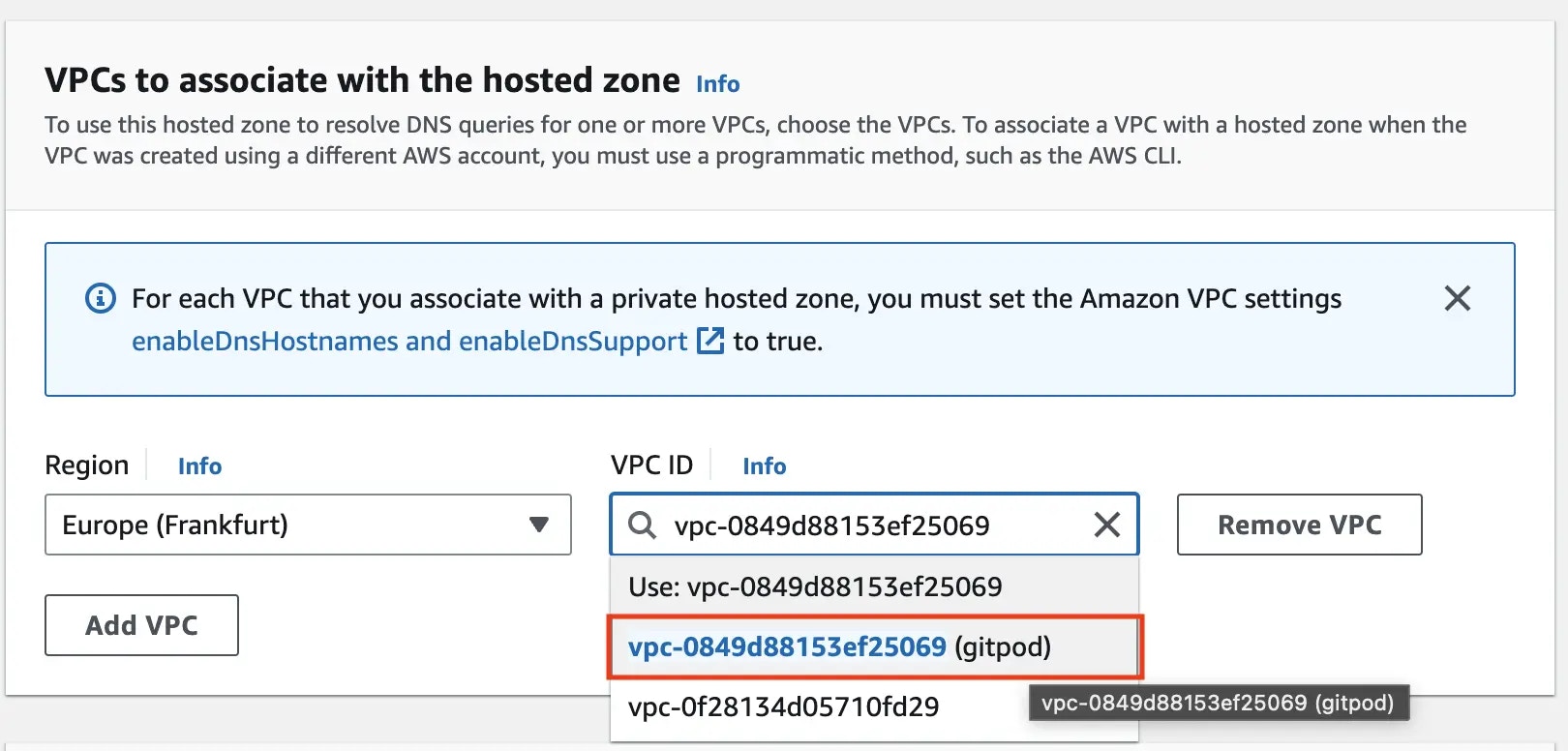Click the Remove VPC button
This screenshot has width=1568, height=751.
1299,525
